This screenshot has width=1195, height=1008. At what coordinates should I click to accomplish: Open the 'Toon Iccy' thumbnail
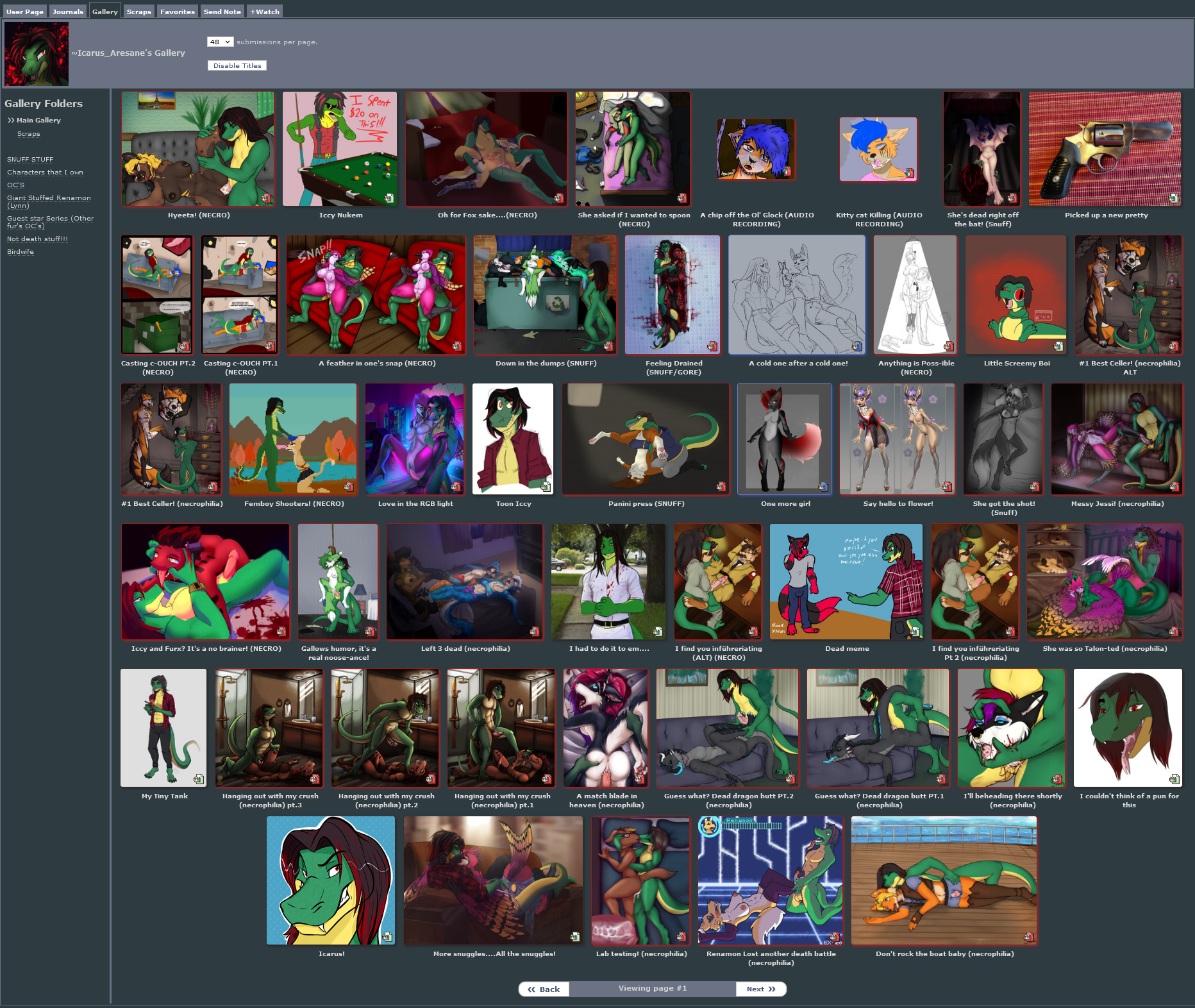tap(513, 439)
